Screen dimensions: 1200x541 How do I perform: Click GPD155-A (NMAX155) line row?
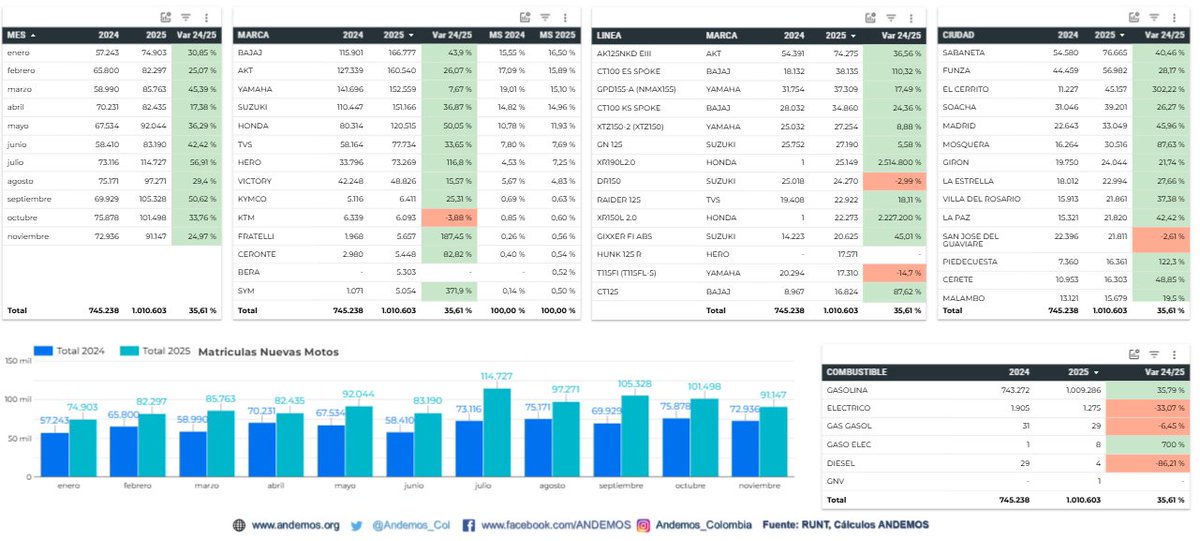[x=759, y=89]
